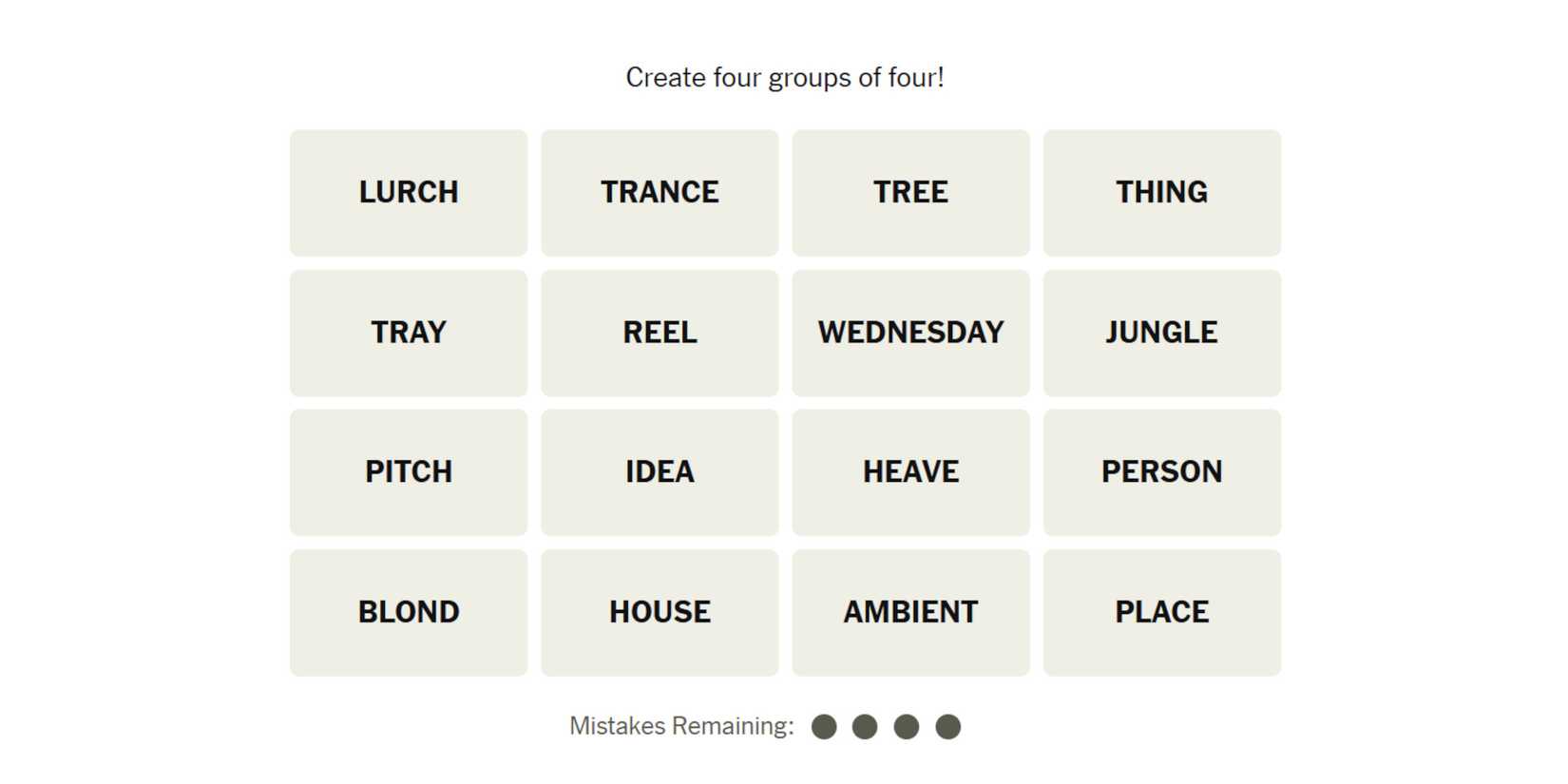Select the REEL tile
Viewport: 1568px width, 784px height.
pos(660,333)
